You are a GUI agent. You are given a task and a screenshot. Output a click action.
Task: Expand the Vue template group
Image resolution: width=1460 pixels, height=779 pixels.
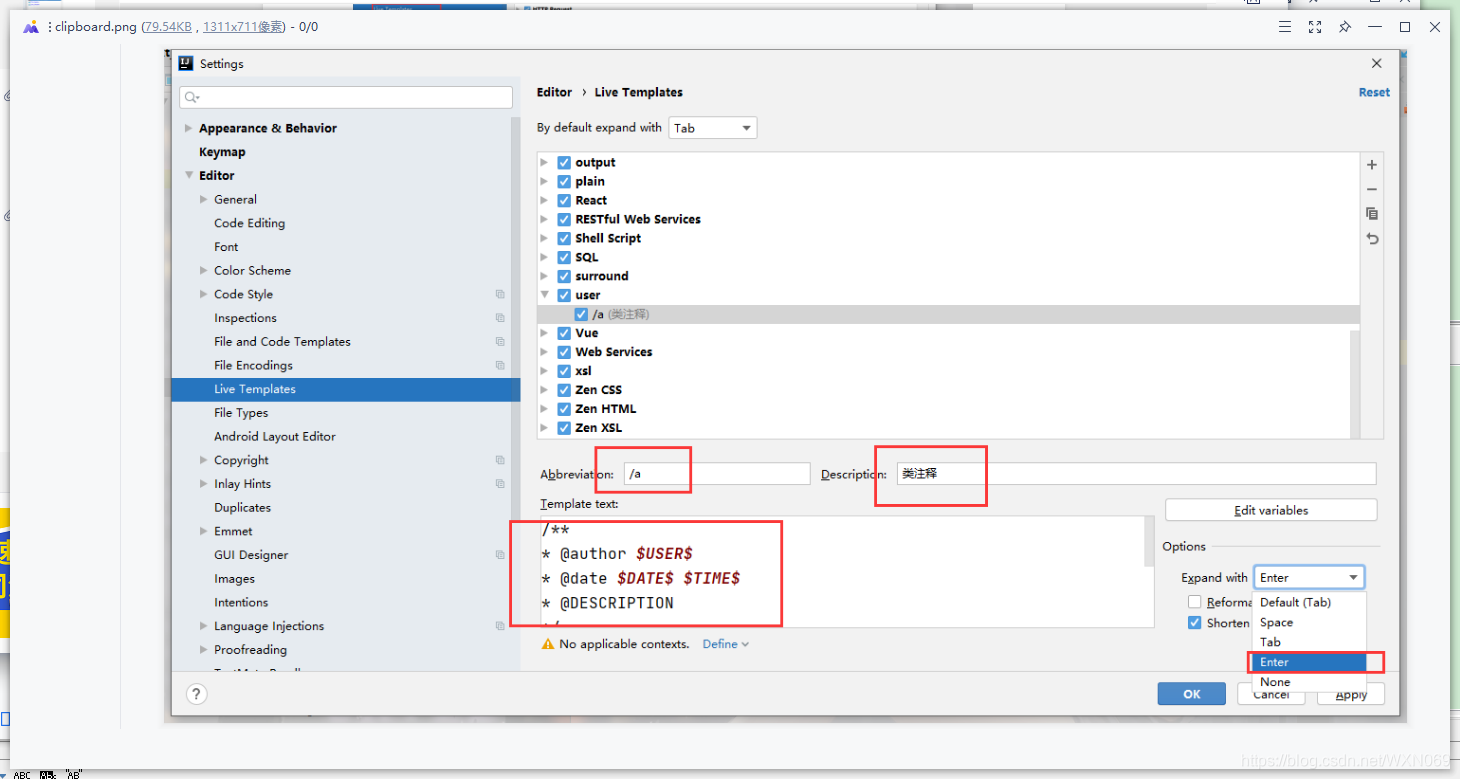(545, 333)
